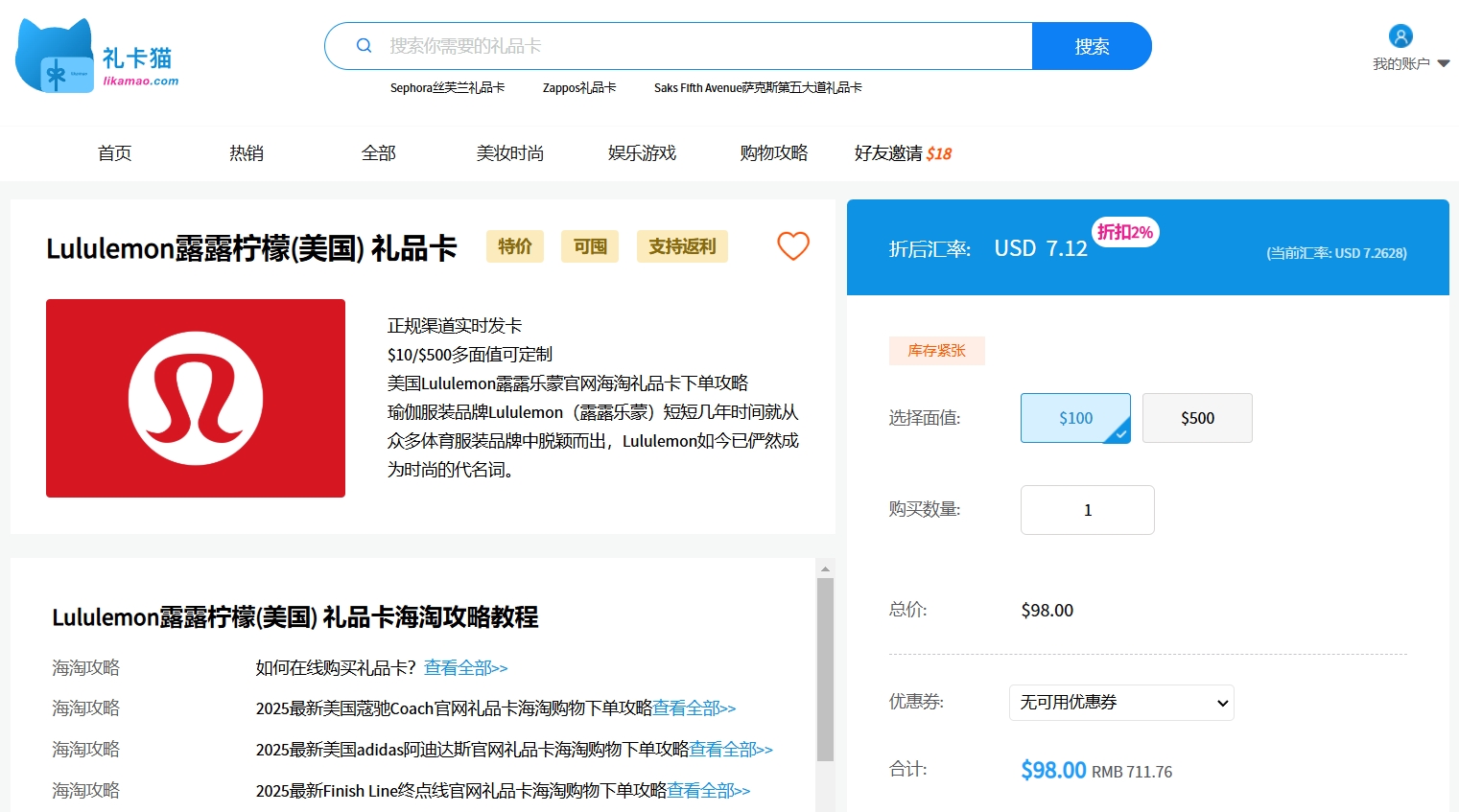This screenshot has width=1459, height=812.
Task: Click the $10/$500多面值可定制 text
Action: [470, 355]
